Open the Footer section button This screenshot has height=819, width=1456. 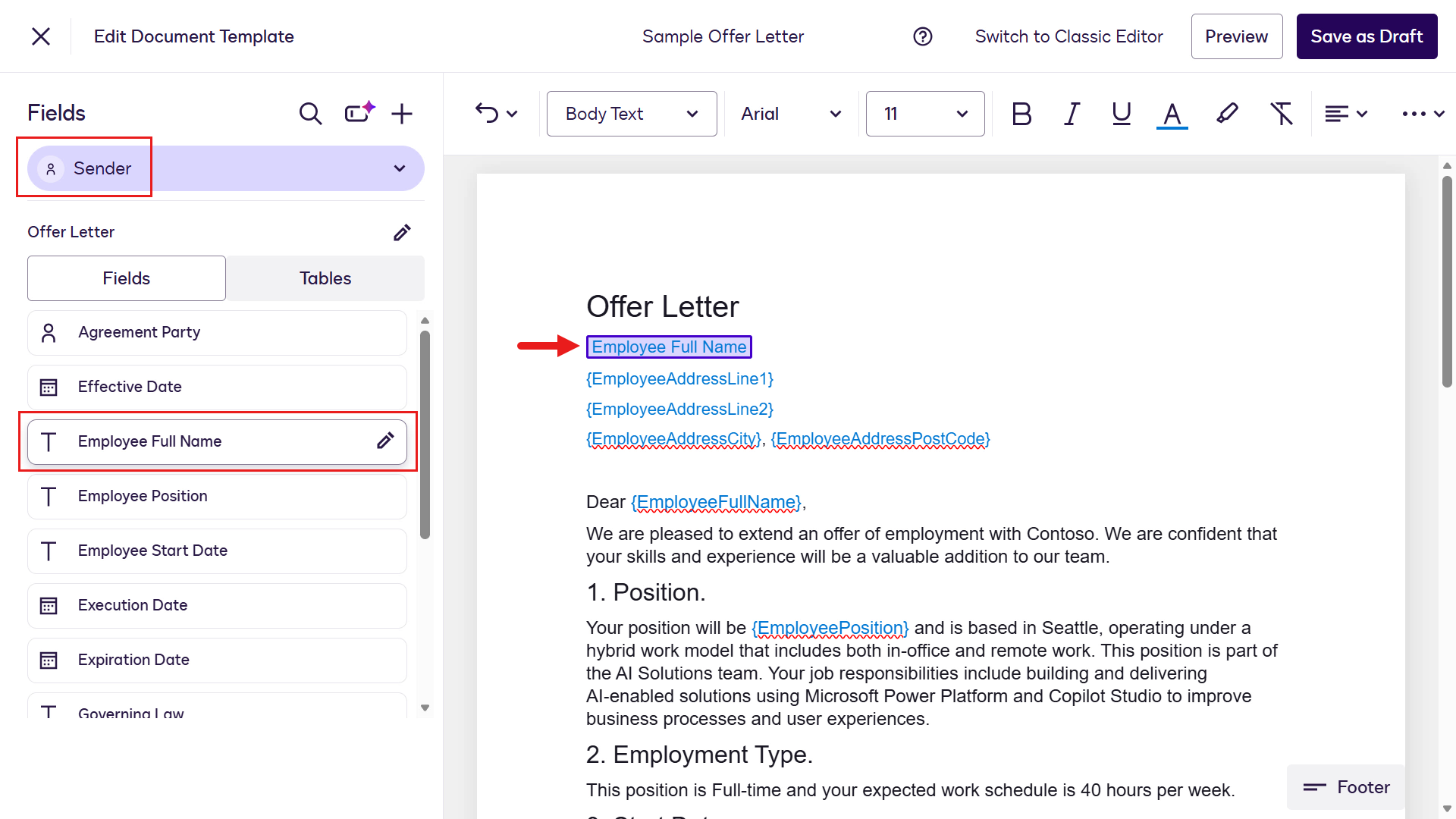[x=1346, y=787]
